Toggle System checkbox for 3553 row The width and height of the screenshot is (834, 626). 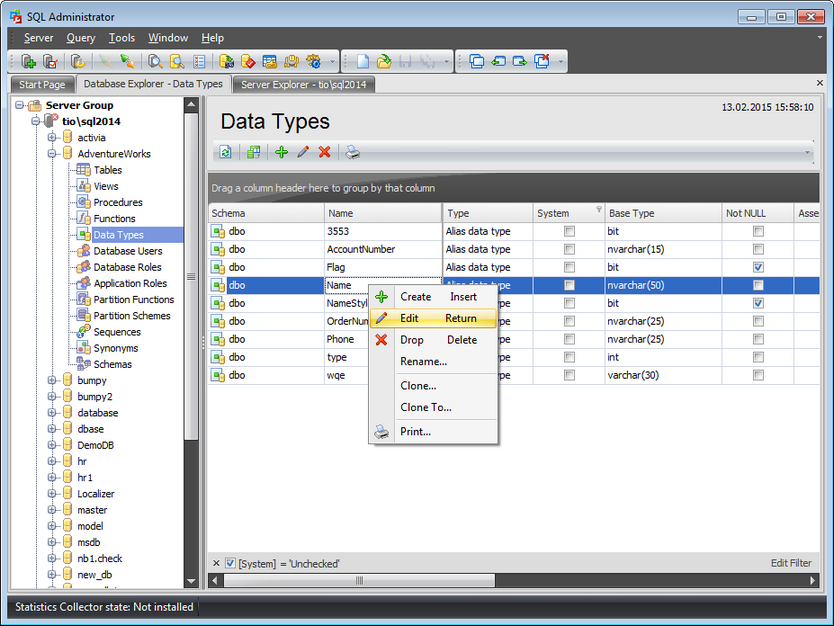[569, 231]
